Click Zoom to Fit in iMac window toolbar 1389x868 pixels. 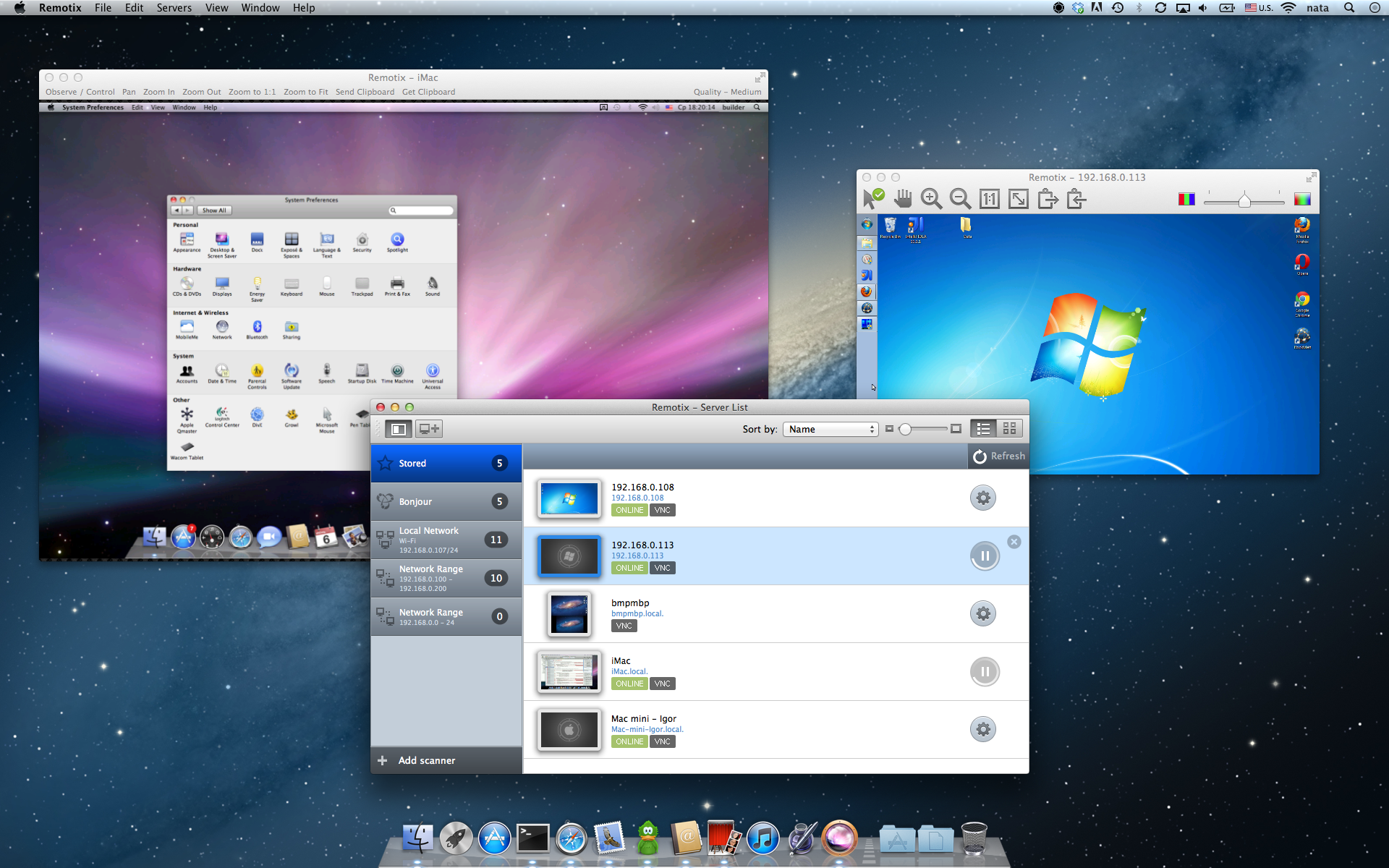(305, 92)
